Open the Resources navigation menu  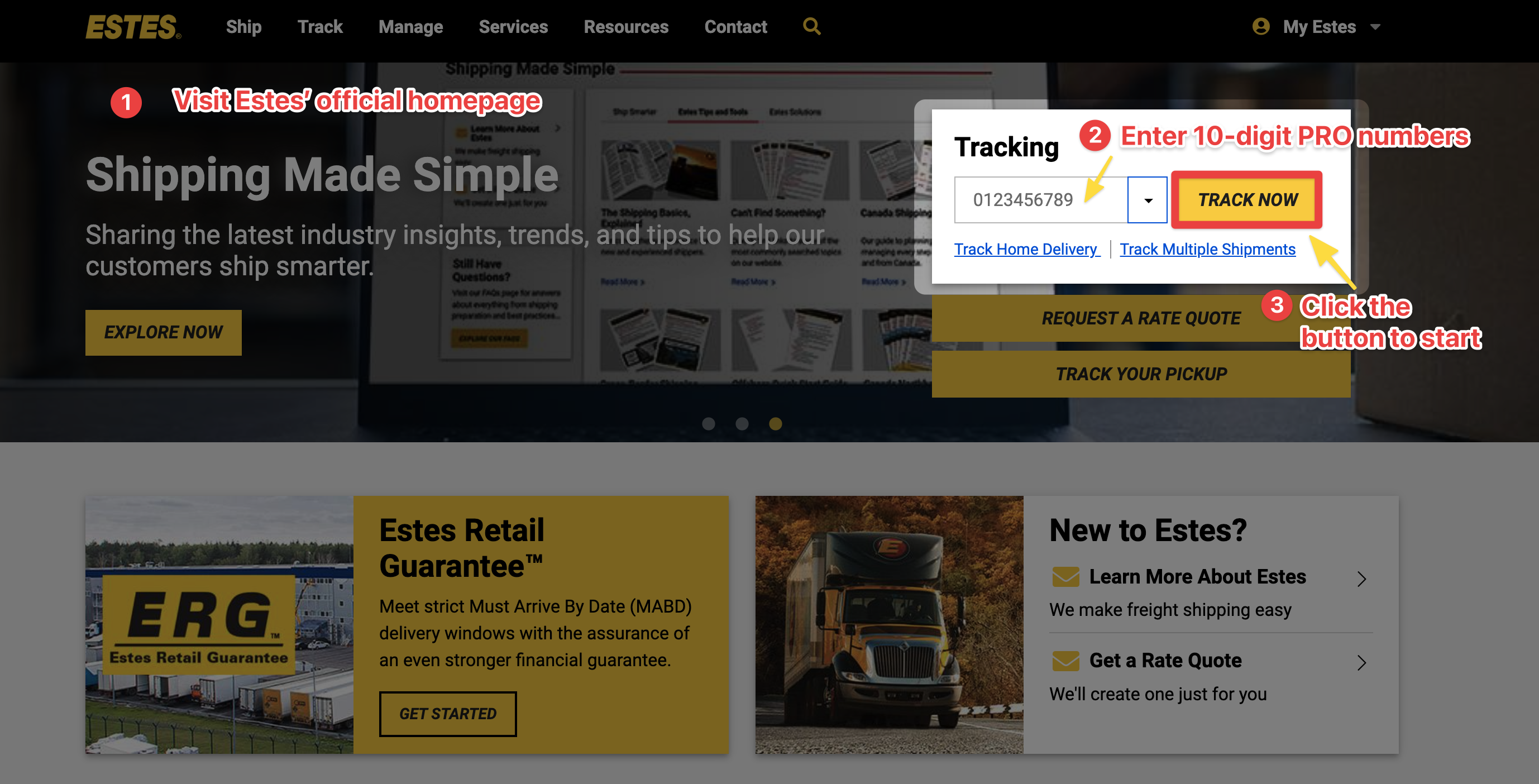pos(626,27)
